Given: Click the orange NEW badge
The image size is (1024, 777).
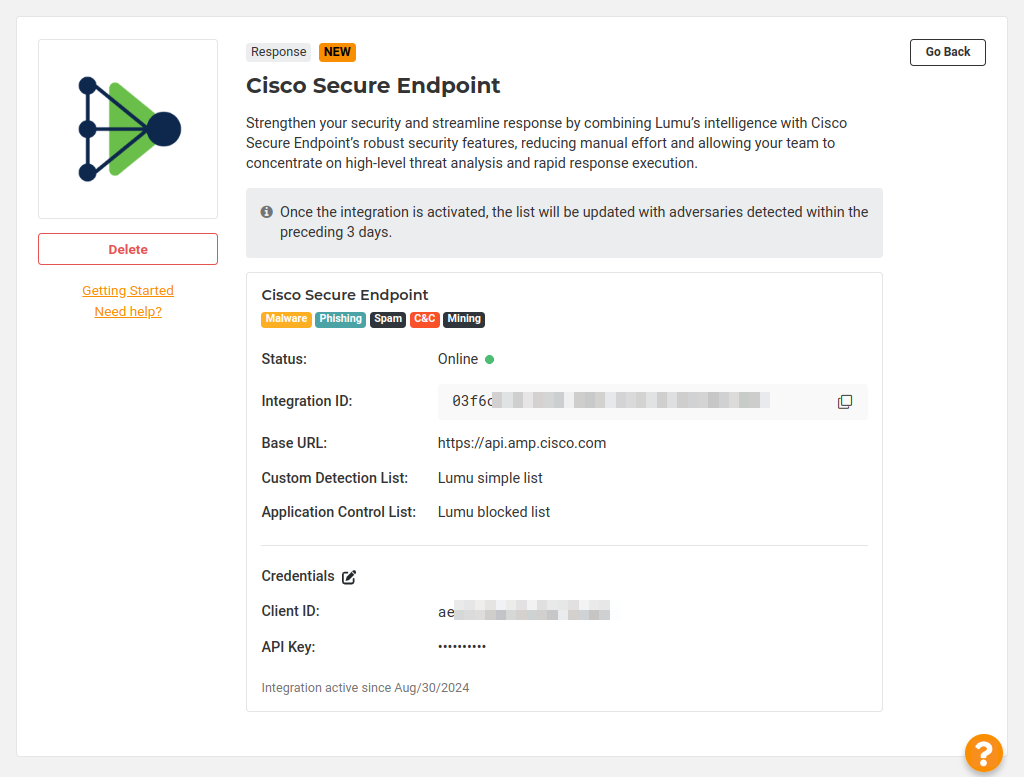Looking at the screenshot, I should click(337, 52).
